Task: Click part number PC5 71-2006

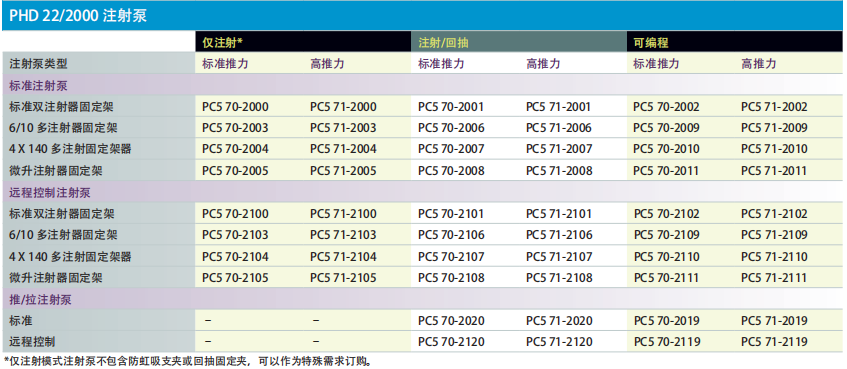Action: 559,129
